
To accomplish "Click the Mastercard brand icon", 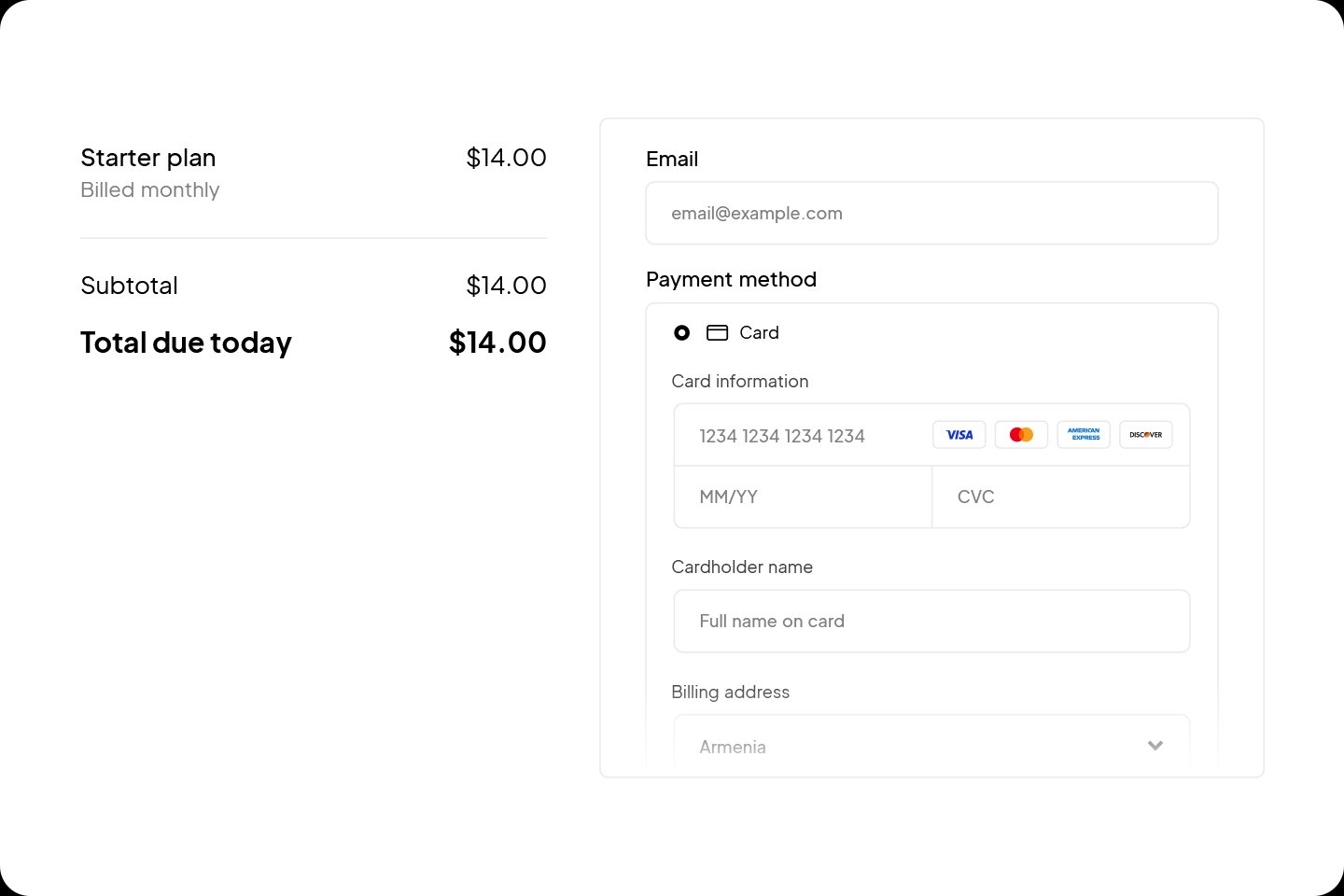I will [x=1021, y=434].
